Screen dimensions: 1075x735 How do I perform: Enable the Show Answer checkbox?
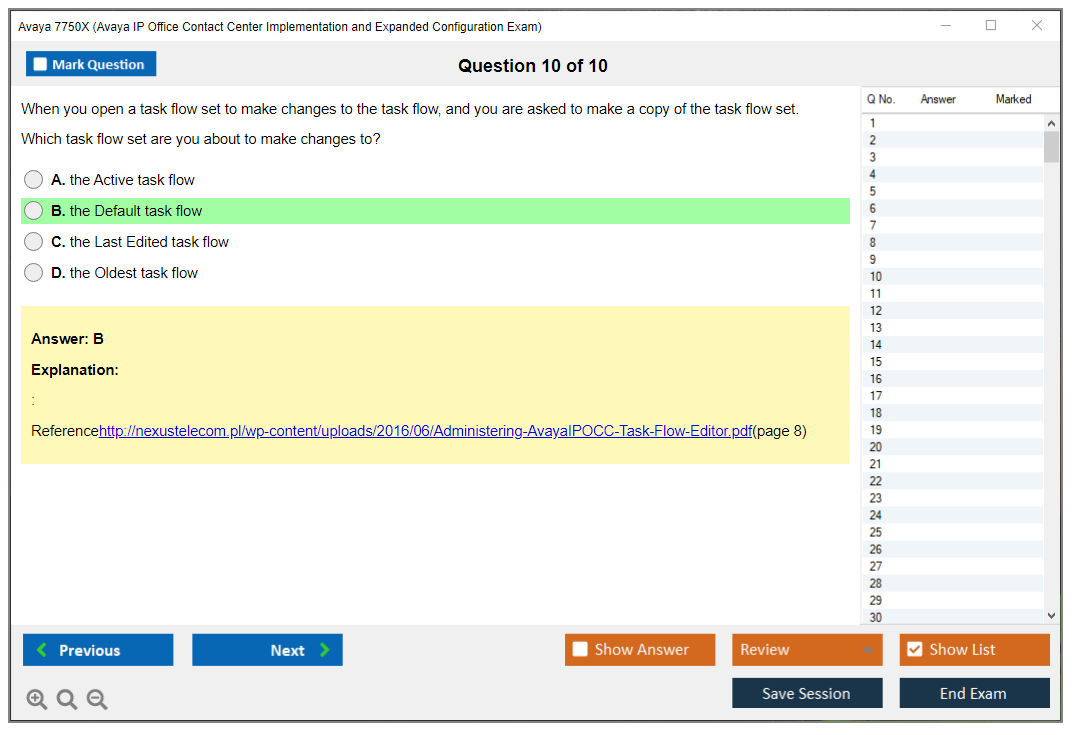[x=580, y=650]
